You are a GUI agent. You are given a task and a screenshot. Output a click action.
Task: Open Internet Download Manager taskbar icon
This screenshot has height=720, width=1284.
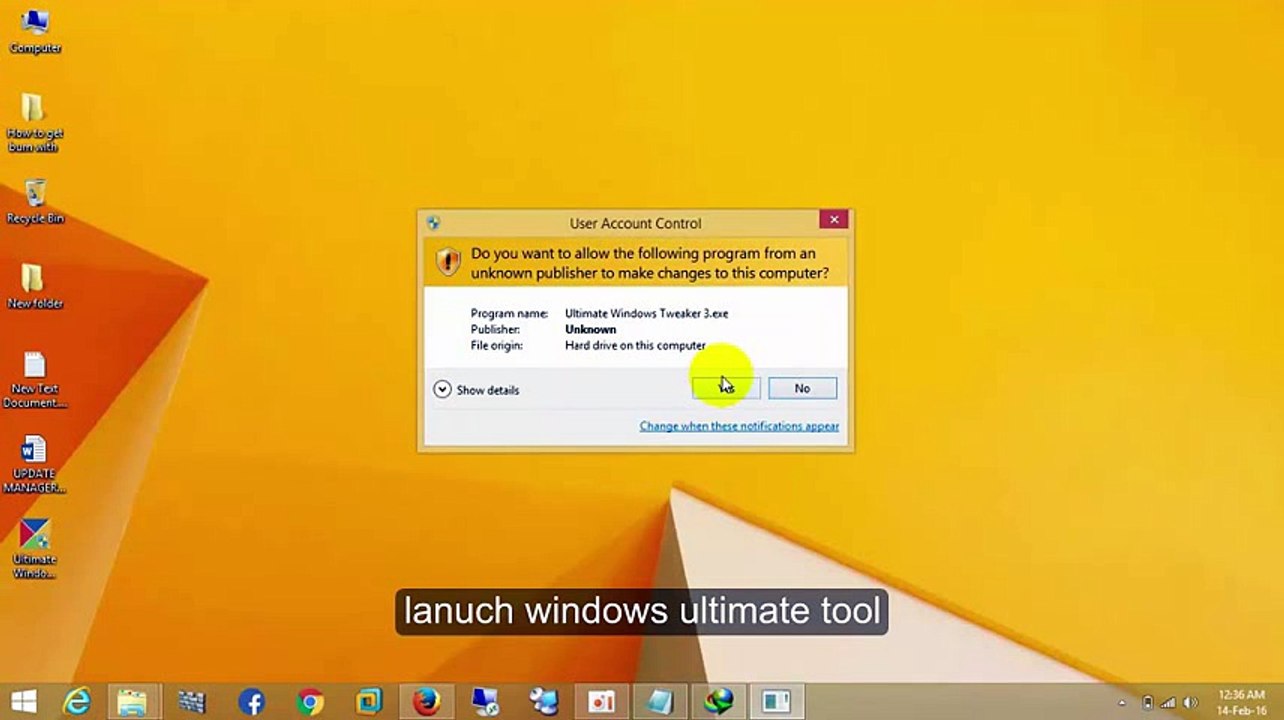point(718,702)
